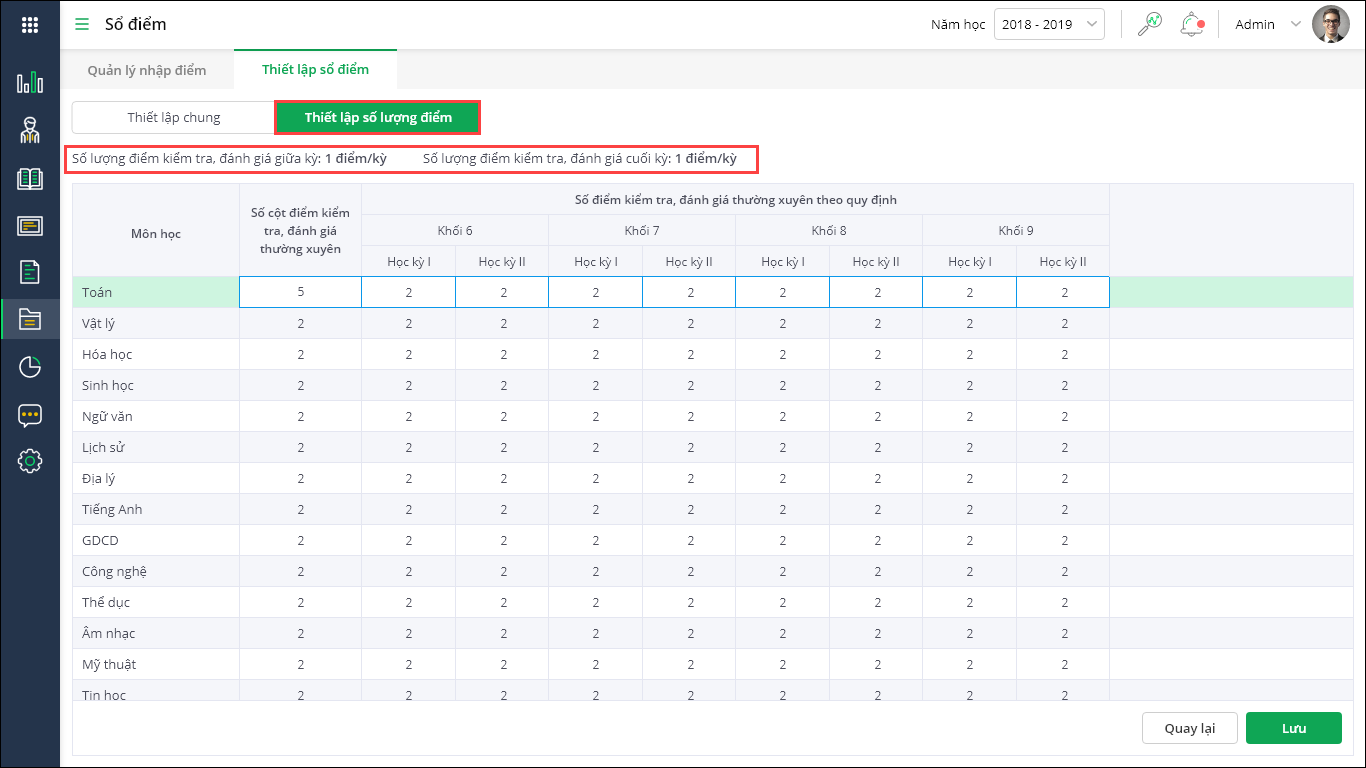
Task: Switch to Thiết lập chung toggle option
Action: click(174, 117)
